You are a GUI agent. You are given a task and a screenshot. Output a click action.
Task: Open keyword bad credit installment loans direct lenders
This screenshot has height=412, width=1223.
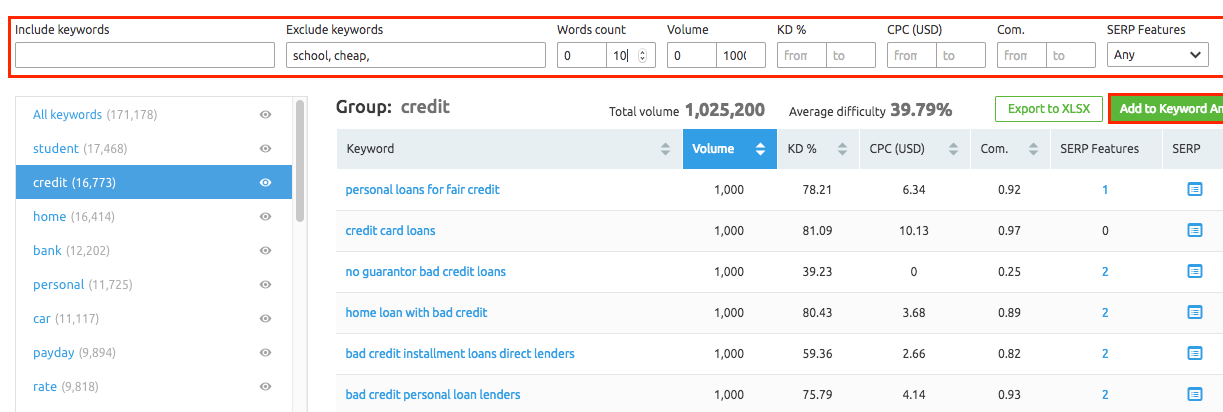point(460,353)
